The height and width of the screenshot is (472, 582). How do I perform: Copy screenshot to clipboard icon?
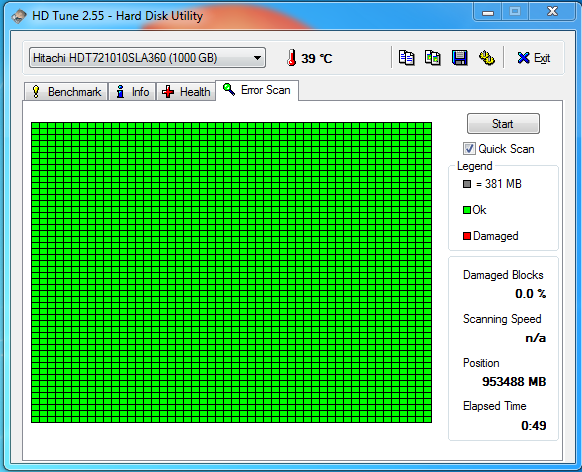(x=432, y=58)
